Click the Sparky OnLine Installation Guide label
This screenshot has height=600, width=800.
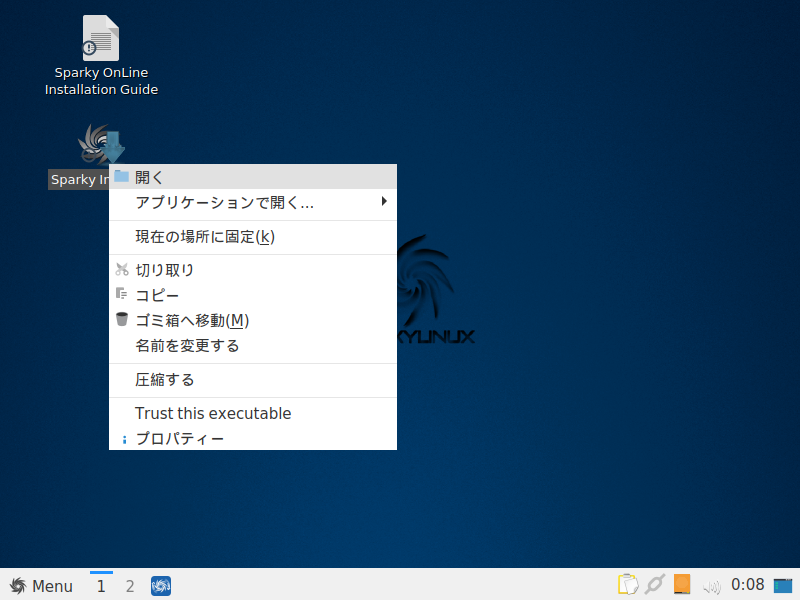101,81
